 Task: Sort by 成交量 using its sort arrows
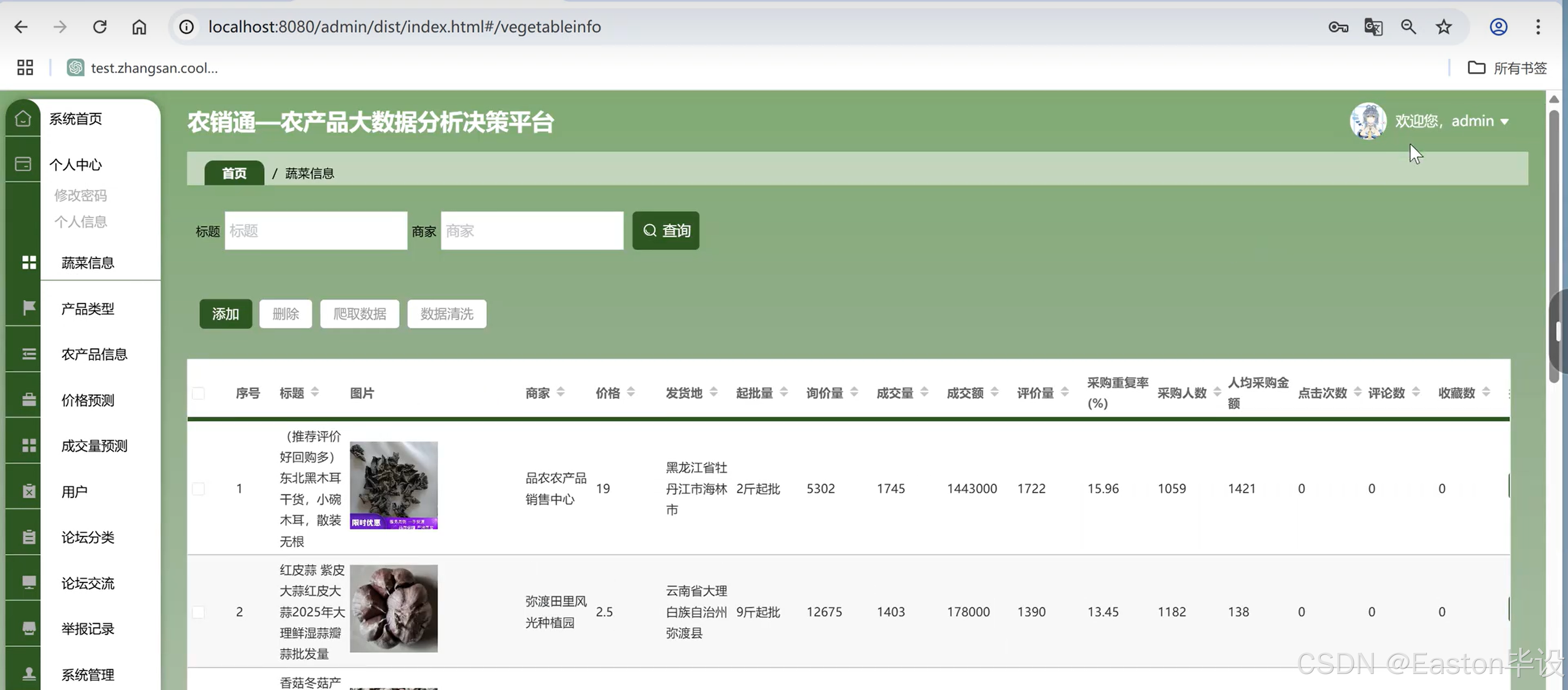click(x=924, y=392)
